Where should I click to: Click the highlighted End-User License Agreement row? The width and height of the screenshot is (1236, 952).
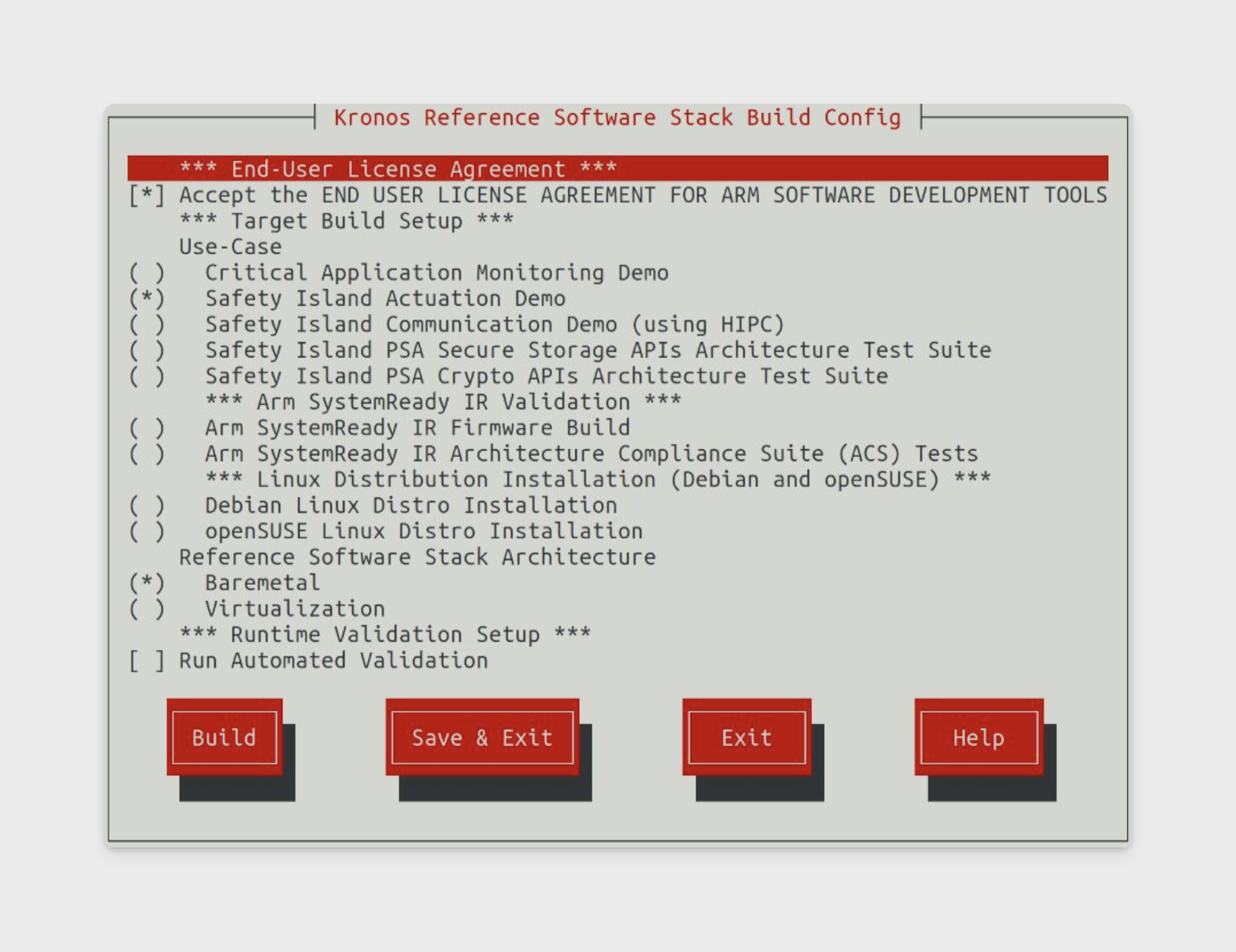point(617,169)
